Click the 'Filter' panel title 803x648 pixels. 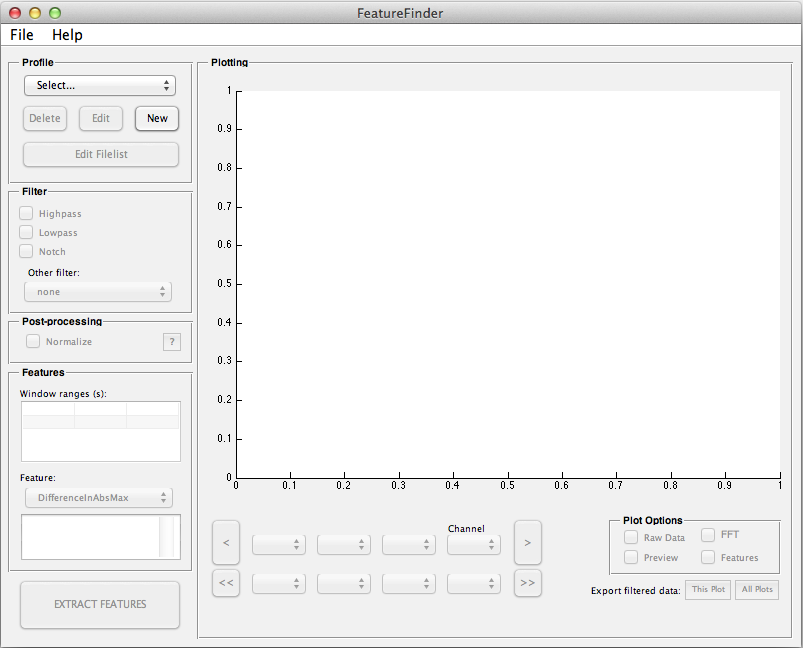coord(34,192)
